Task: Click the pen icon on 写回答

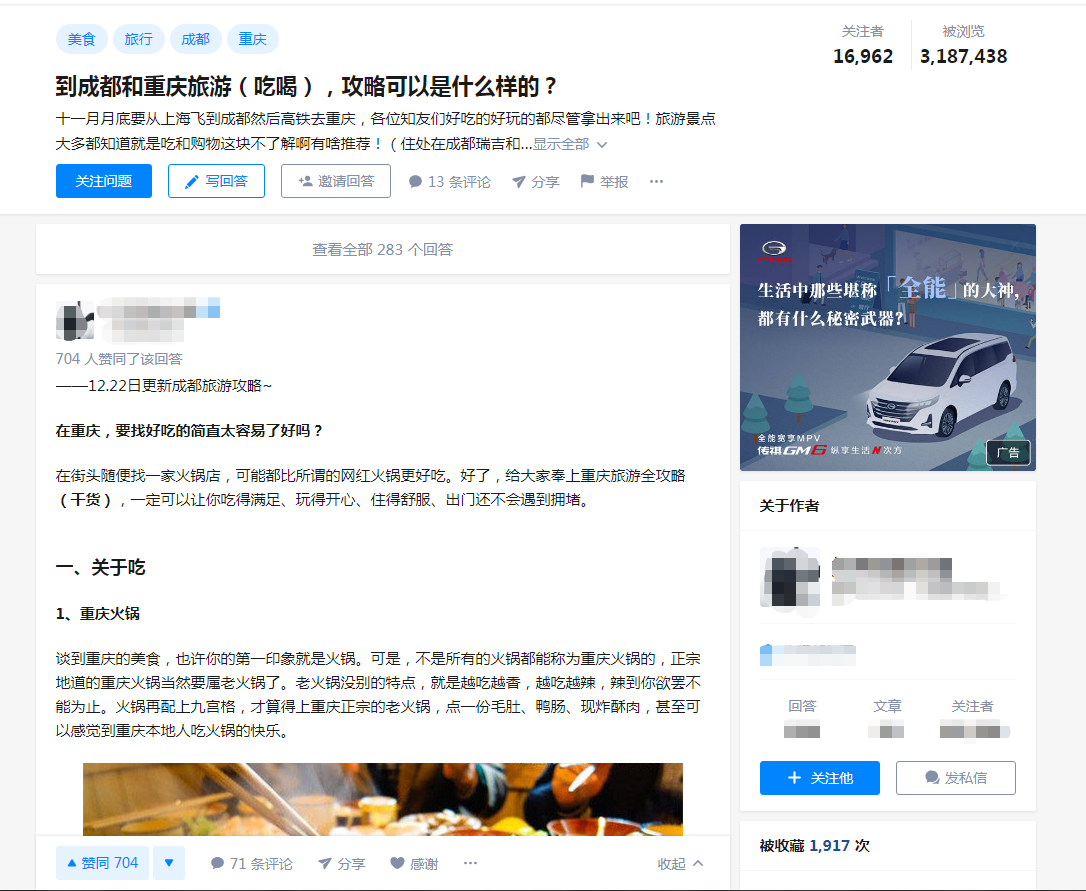Action: pos(193,181)
